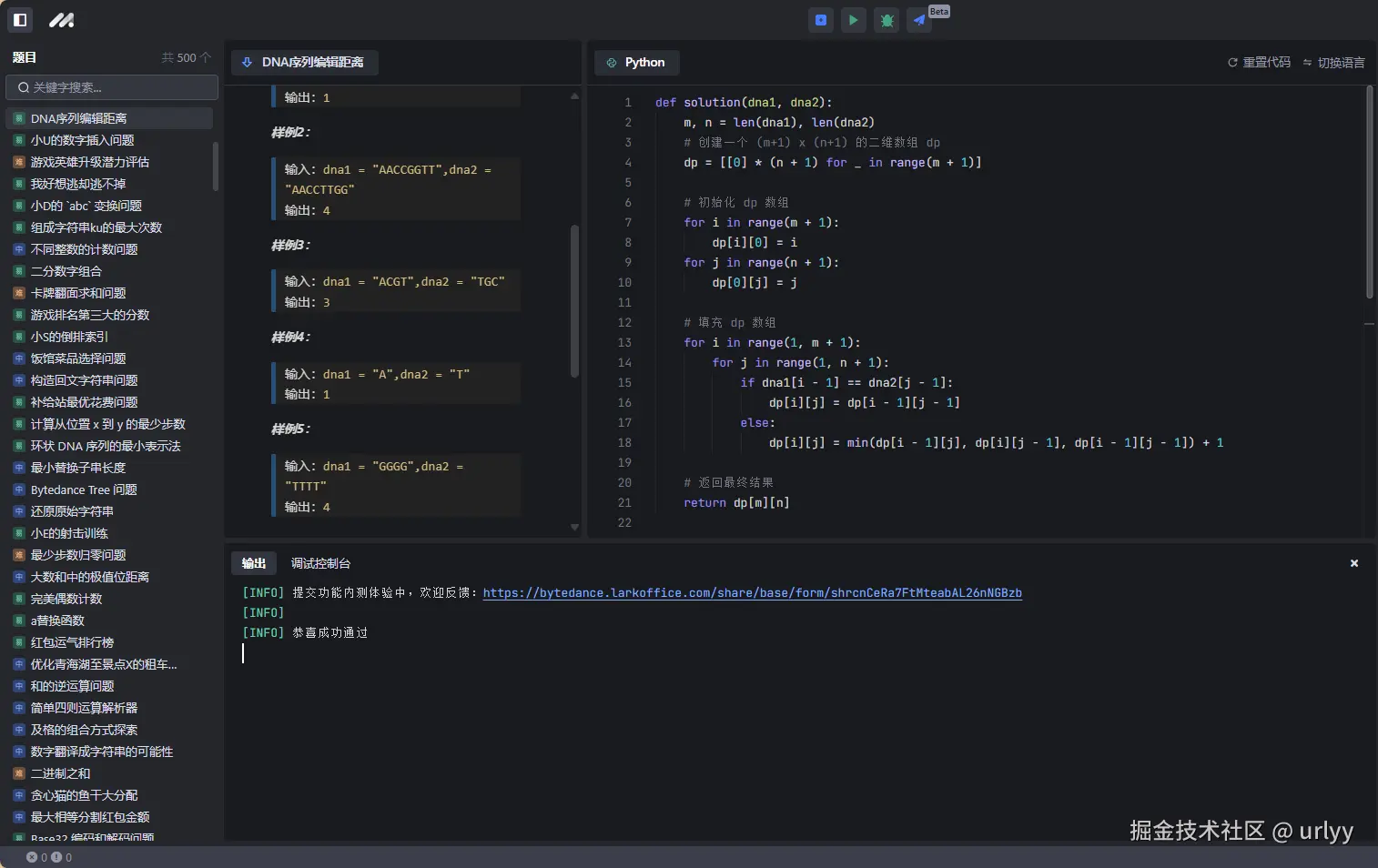Open the 切换语言 language switcher

[1333, 63]
